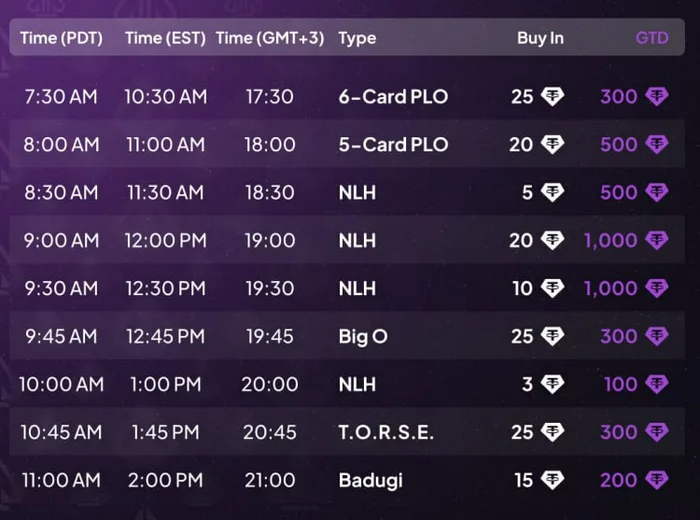
Task: Click the Time (PDT) column header
Action: point(62,39)
